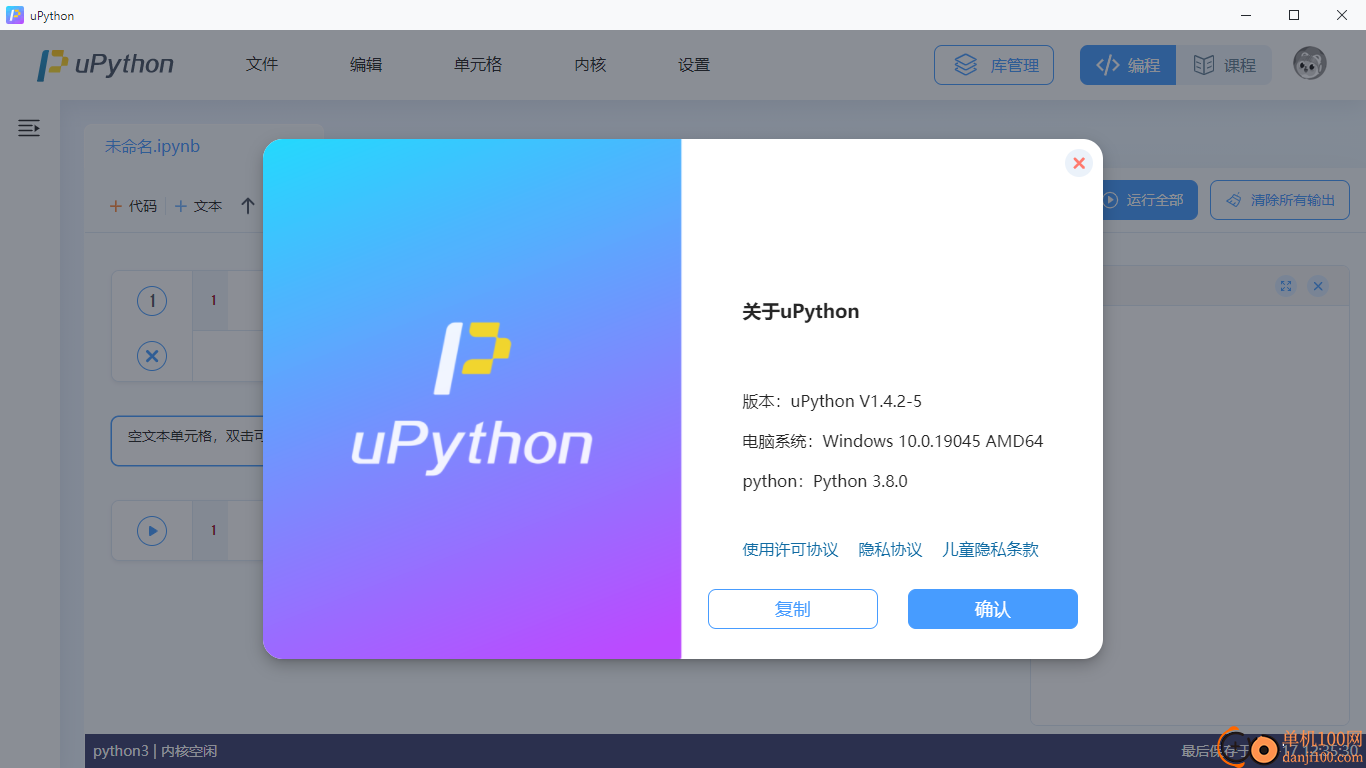Click the version text uPython V1.4.2-5

coord(856,401)
